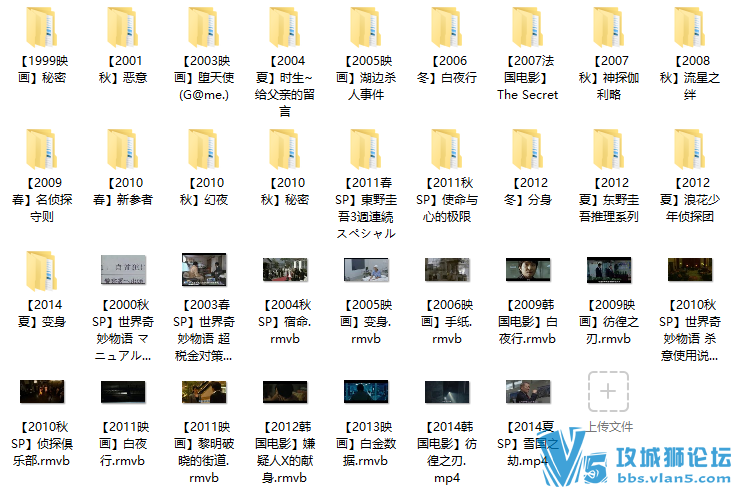
Task: Open the 【2010秋SP】侦探俱乐部.rmvb thumbnail
Action: [x=41, y=392]
